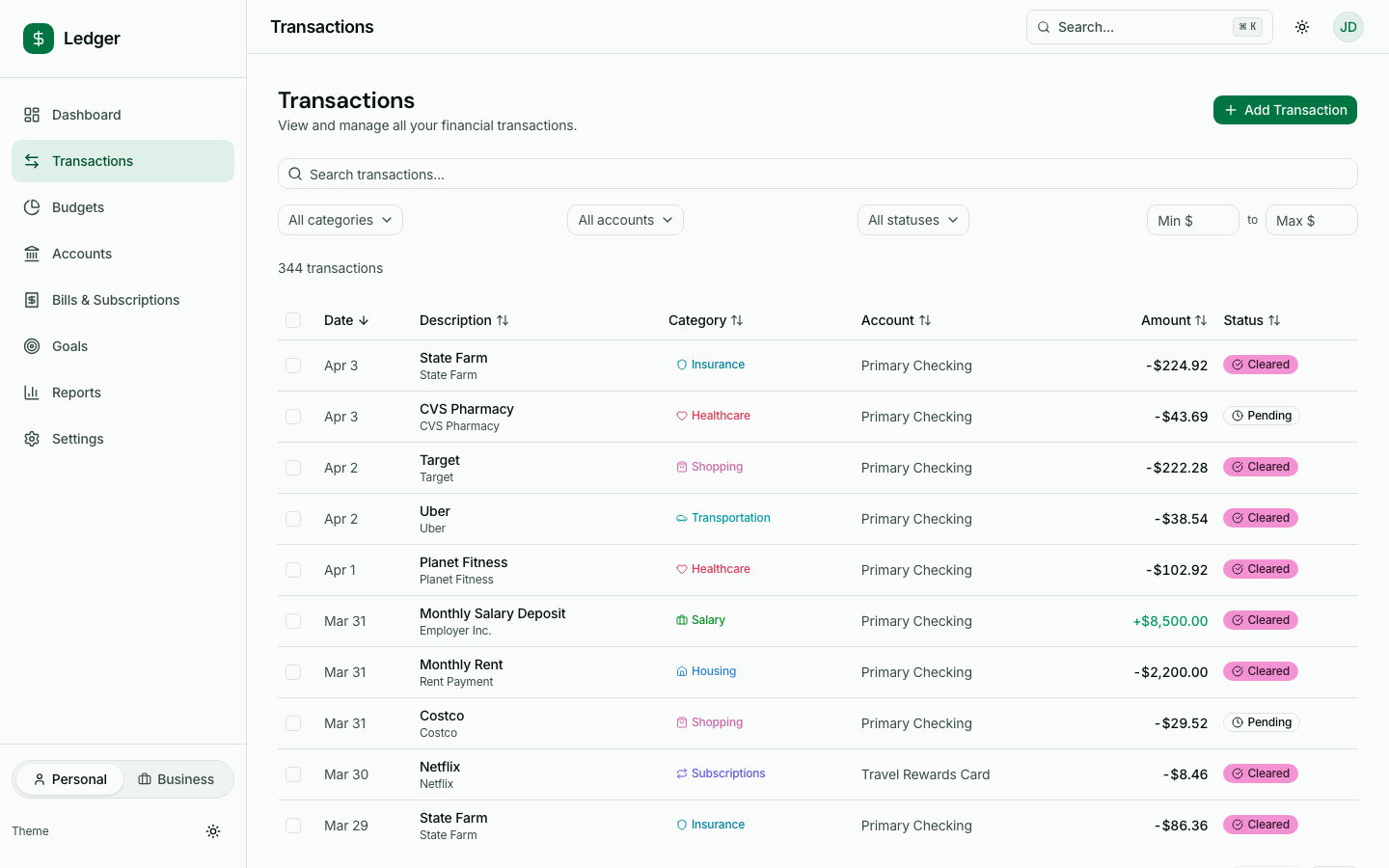
Task: Open Budgets via the clock icon
Action: tap(31, 206)
